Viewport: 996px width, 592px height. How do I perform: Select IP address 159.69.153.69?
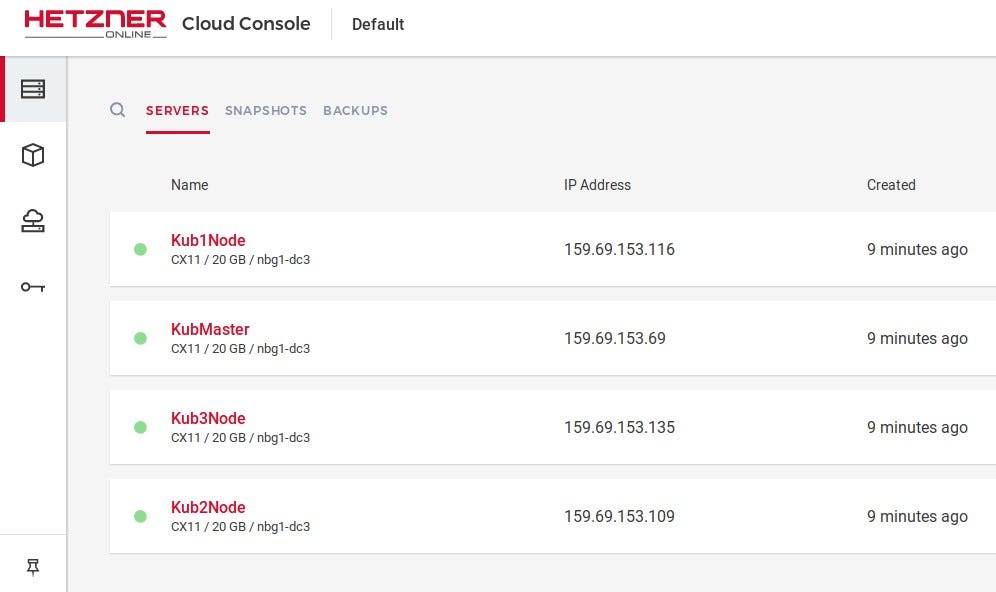tap(615, 338)
